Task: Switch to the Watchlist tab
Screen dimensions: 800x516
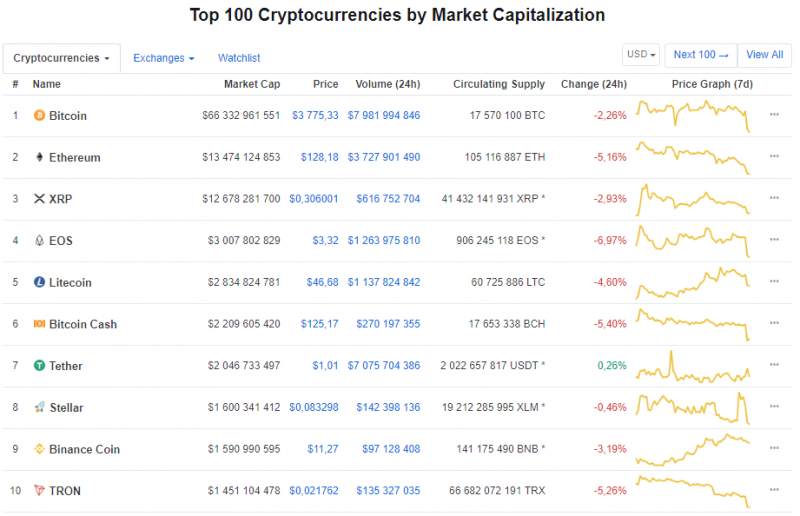Action: pos(239,58)
